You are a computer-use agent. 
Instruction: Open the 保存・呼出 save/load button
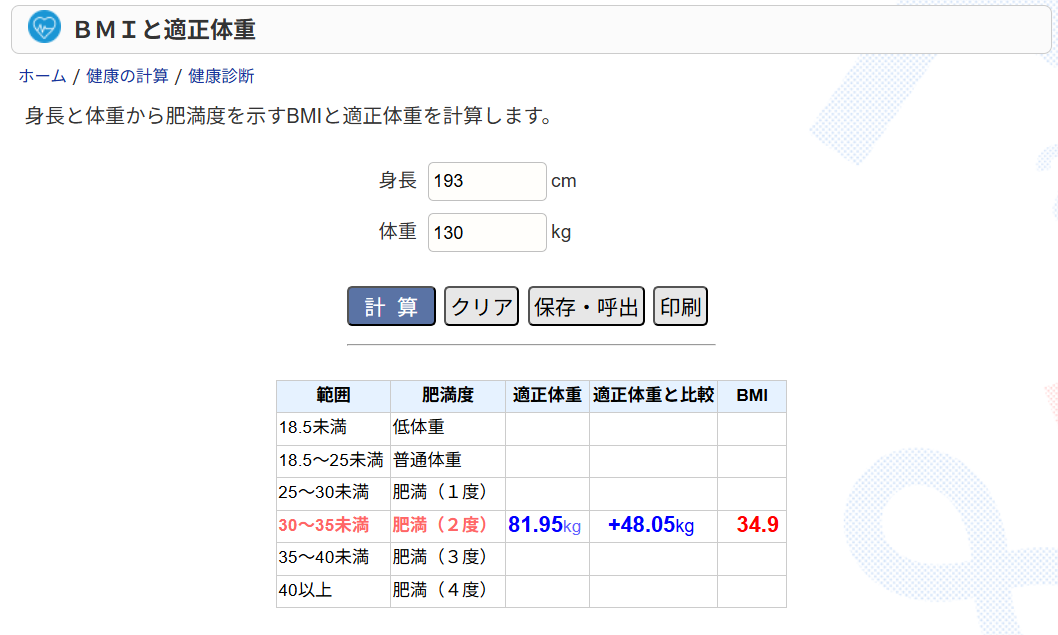(586, 306)
